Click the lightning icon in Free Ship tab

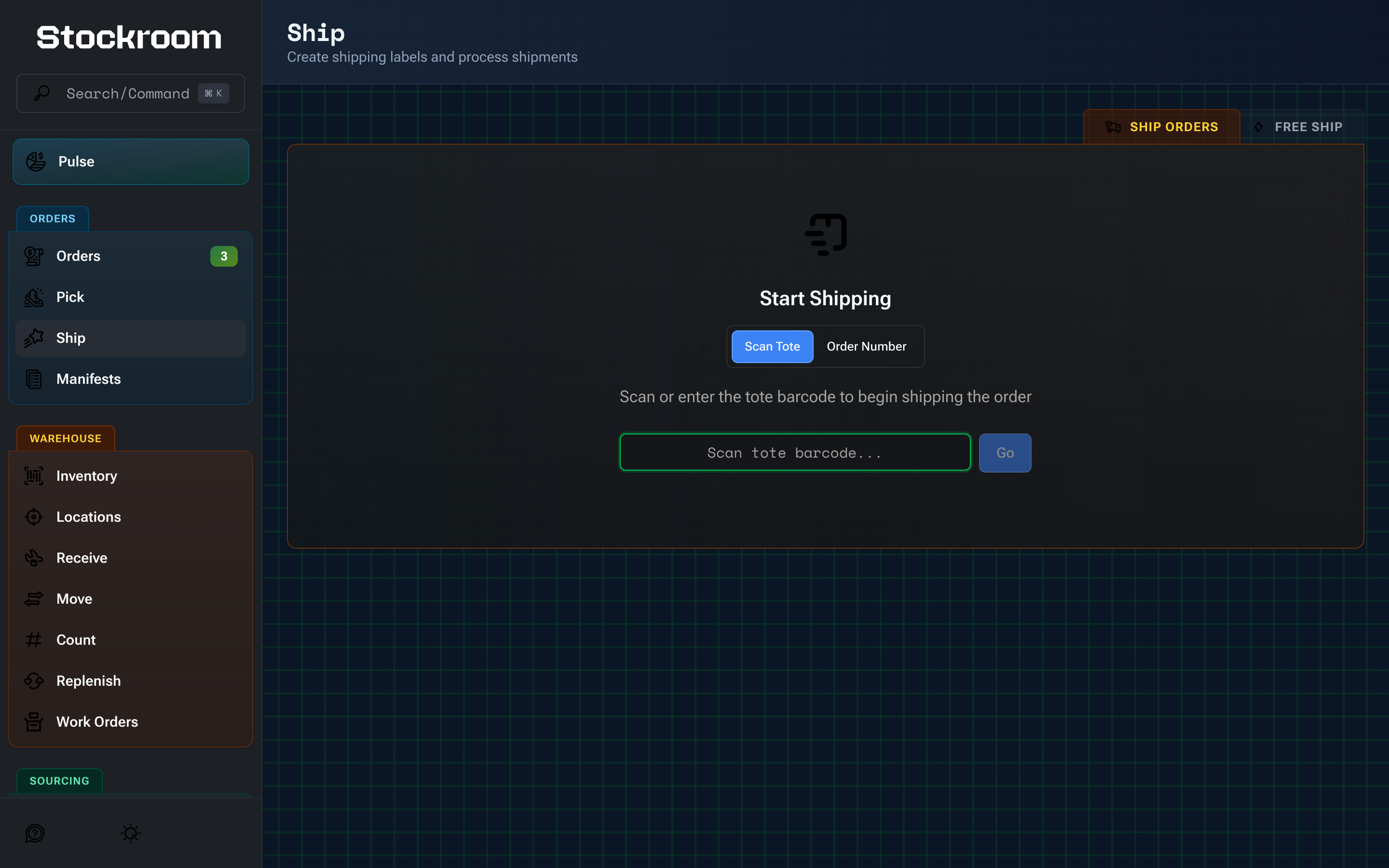(x=1258, y=127)
